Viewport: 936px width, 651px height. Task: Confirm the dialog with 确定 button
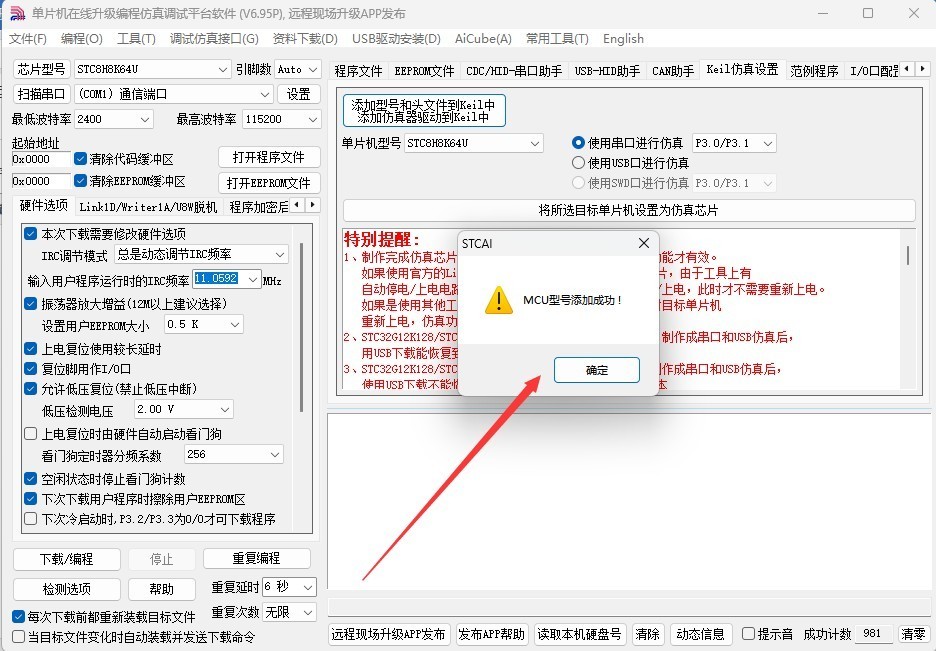(596, 370)
